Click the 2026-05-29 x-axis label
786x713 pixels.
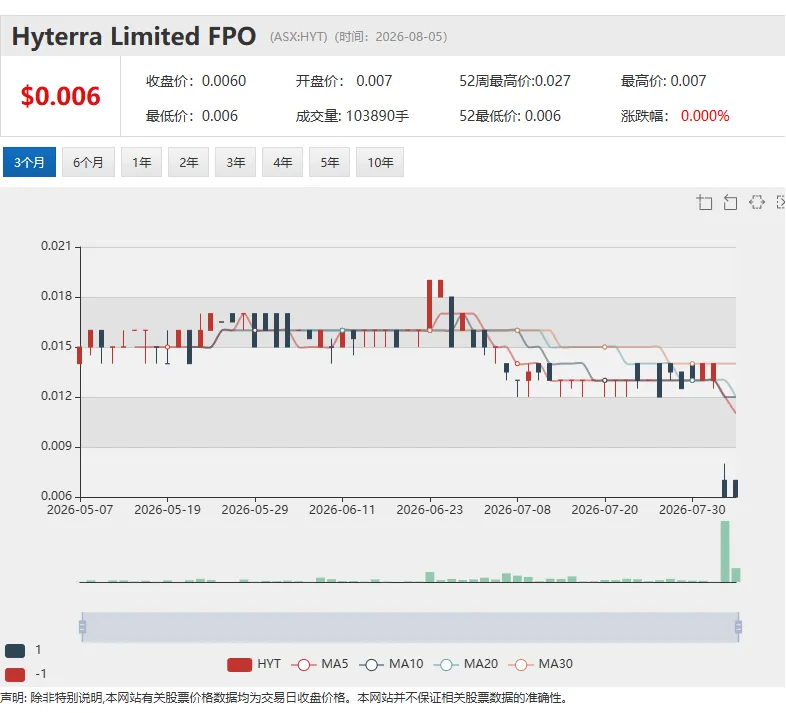pyautogui.click(x=255, y=510)
